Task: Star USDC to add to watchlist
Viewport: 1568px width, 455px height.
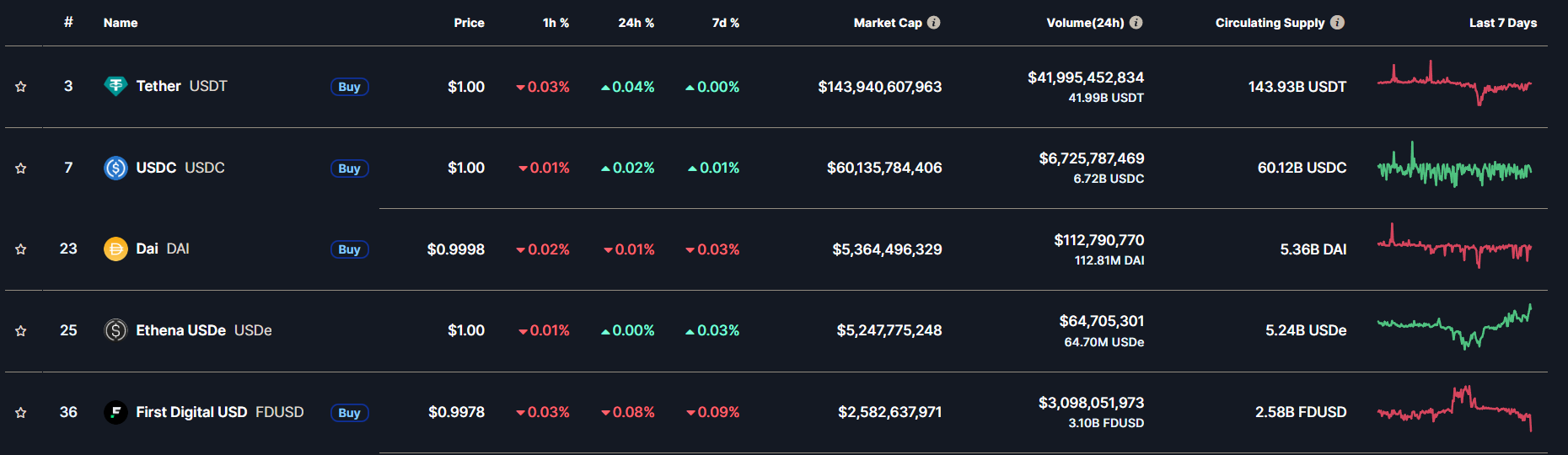Action: 21,169
